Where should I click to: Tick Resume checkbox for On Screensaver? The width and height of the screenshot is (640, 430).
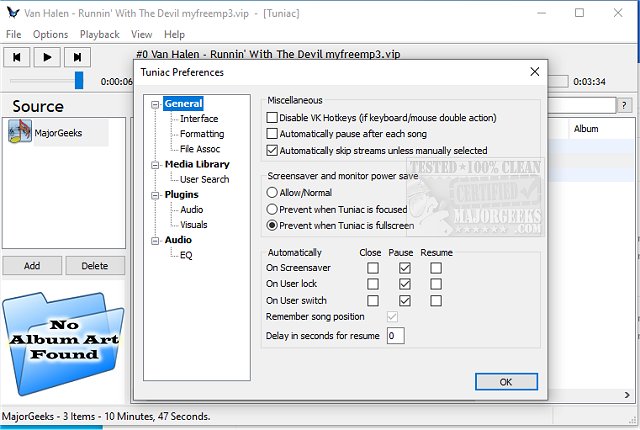[x=436, y=268]
